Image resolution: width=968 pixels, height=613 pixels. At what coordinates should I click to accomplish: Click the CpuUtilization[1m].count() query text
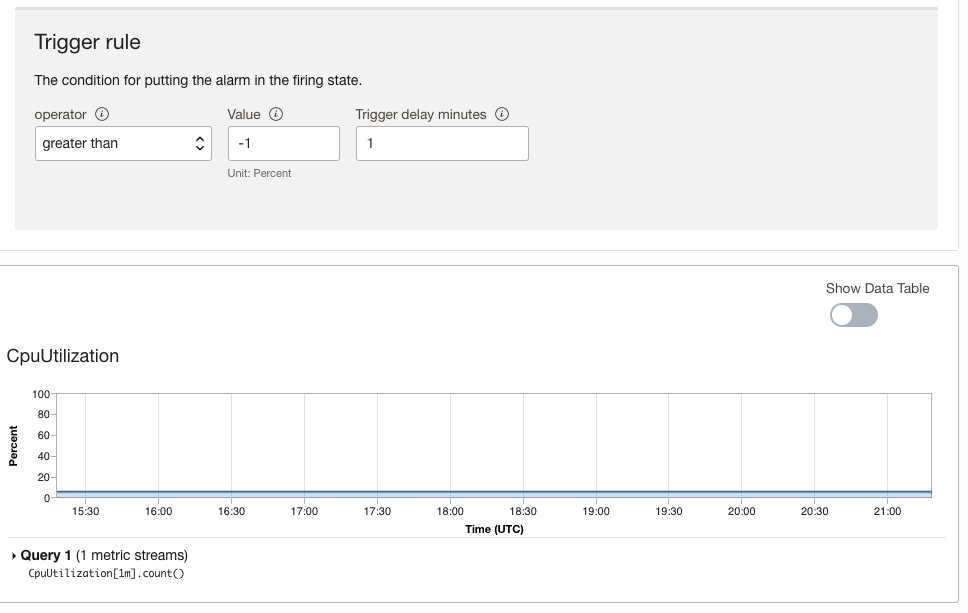(107, 573)
